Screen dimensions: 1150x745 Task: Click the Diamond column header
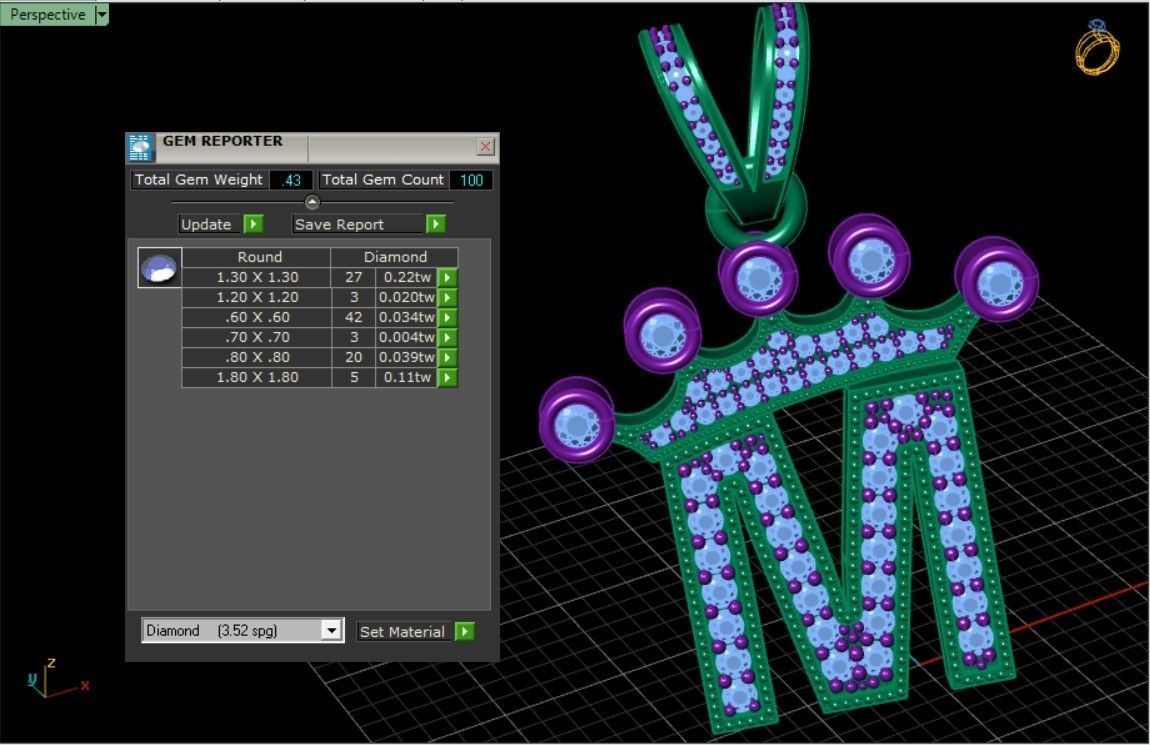click(x=395, y=257)
